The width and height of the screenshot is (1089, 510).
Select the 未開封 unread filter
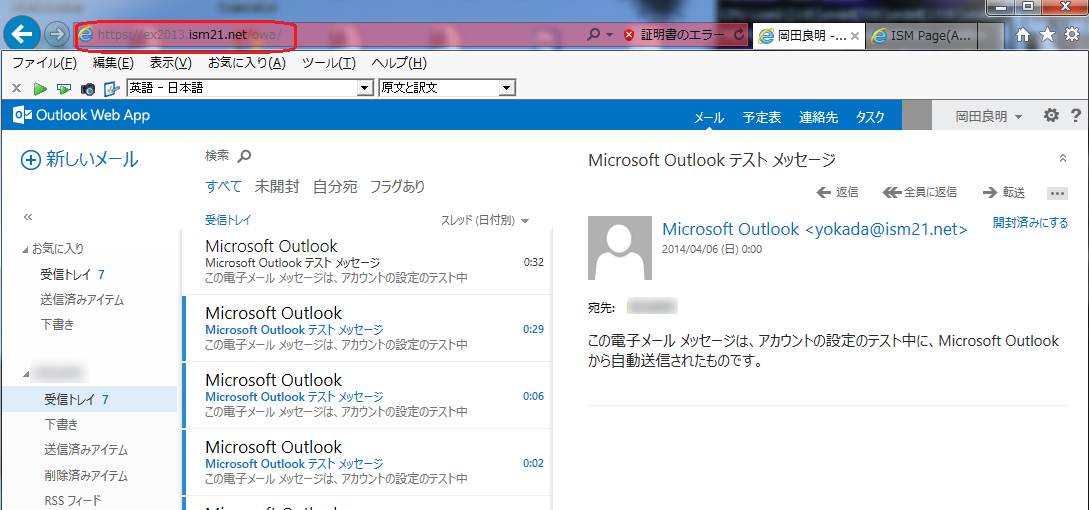[276, 186]
